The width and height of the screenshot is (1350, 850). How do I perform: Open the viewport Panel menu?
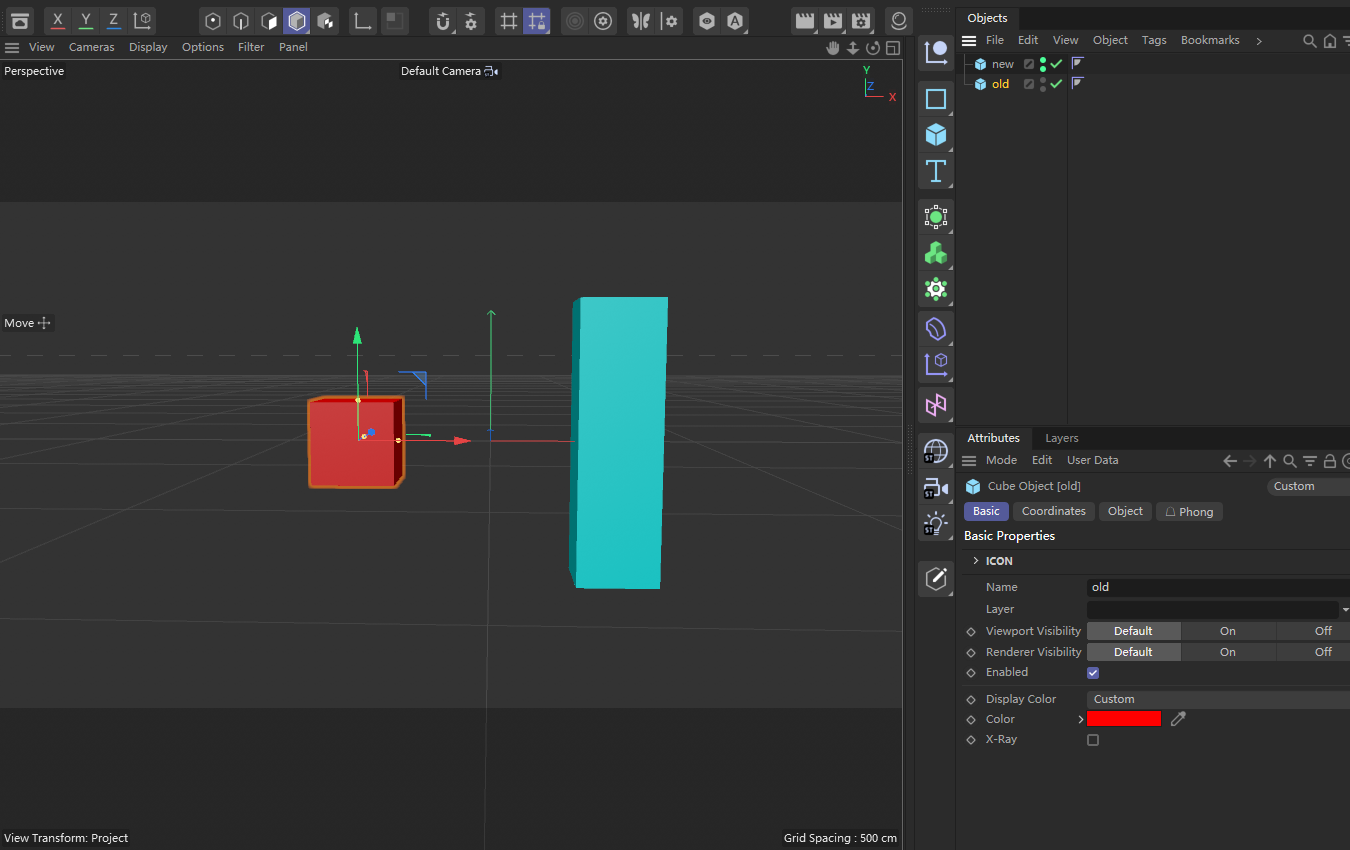(293, 47)
